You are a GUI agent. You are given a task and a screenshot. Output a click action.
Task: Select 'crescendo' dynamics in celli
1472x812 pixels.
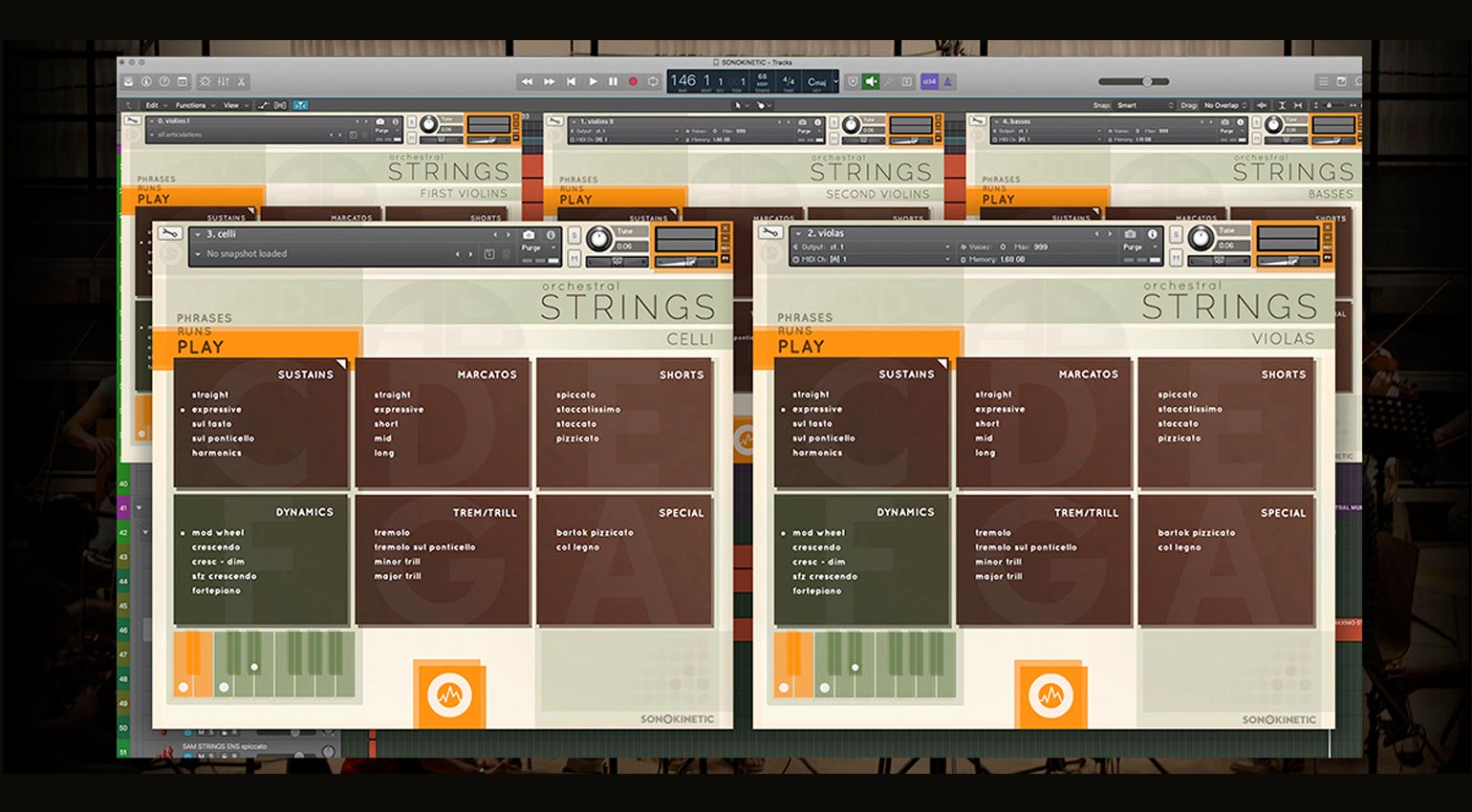click(216, 547)
